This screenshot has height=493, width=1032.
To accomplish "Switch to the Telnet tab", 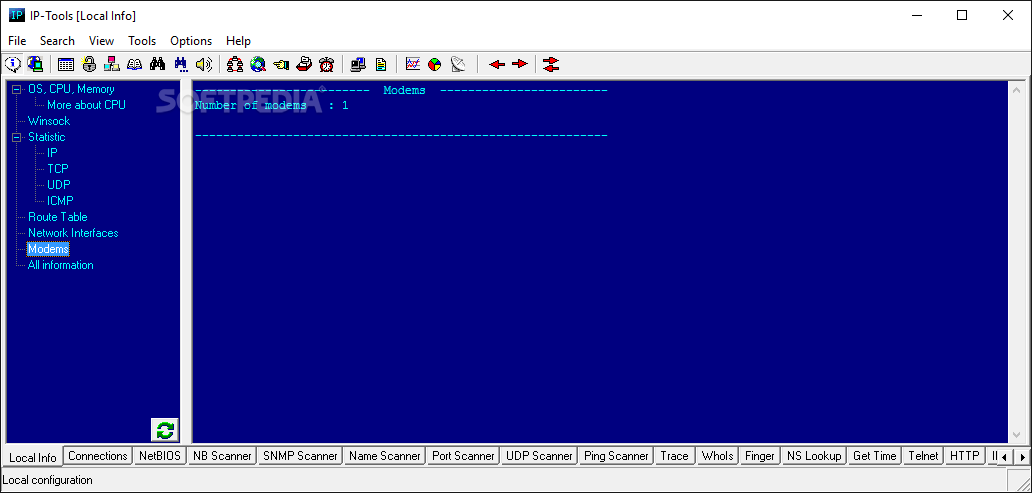I will pyautogui.click(x=923, y=455).
